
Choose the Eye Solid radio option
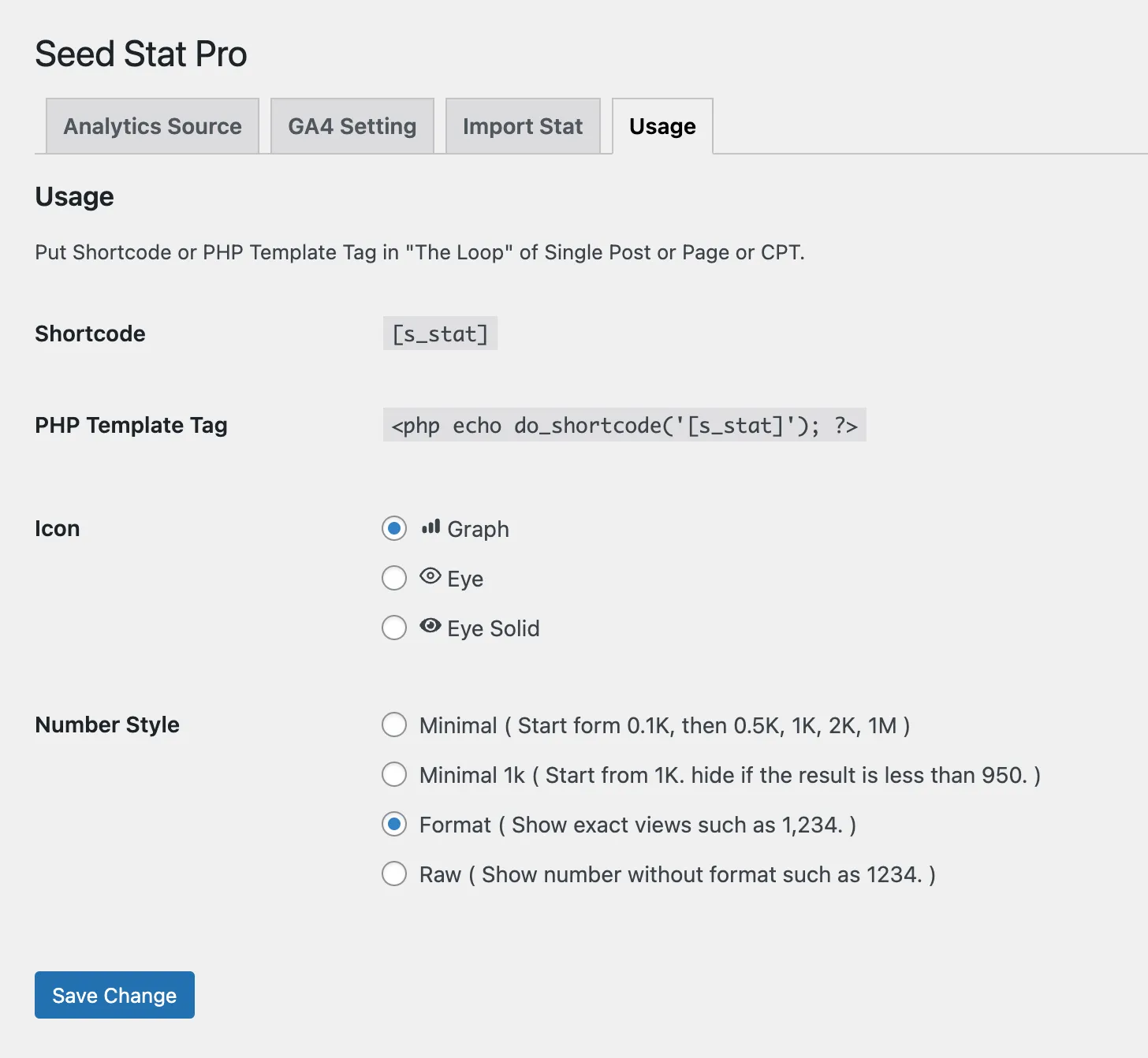[394, 628]
